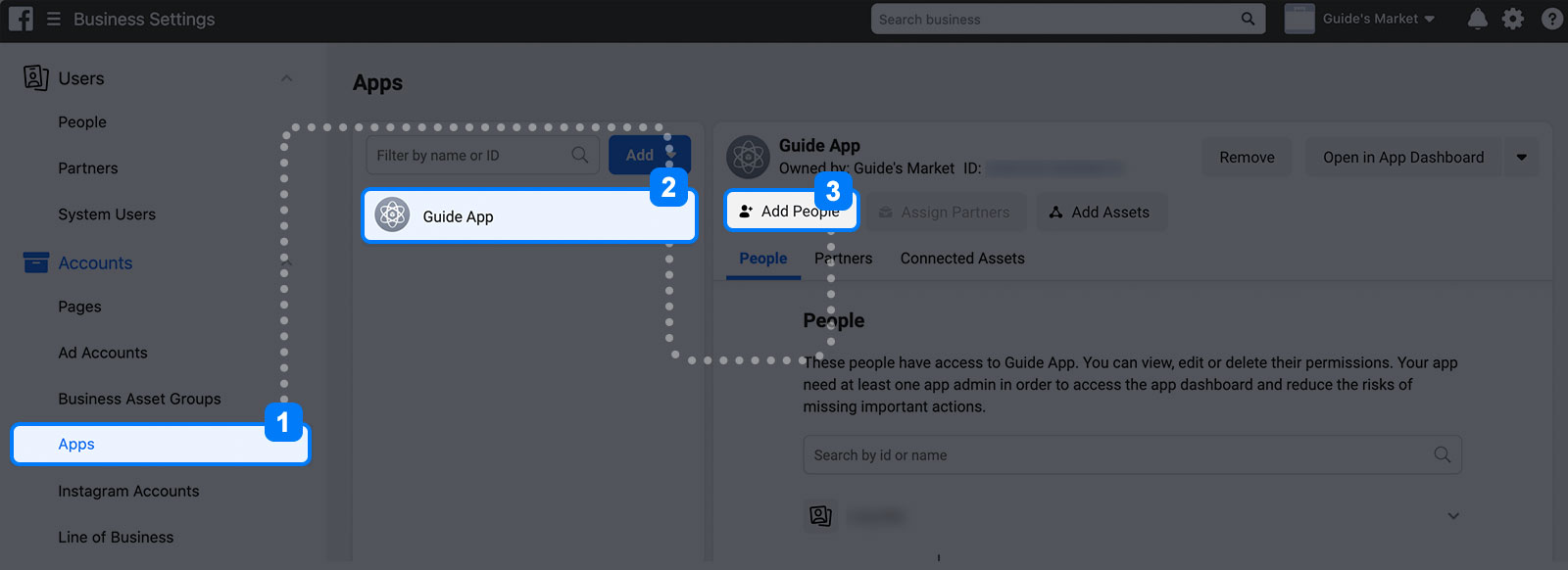The image size is (1568, 570).
Task: Click the Add Assets button
Action: 1102,213
